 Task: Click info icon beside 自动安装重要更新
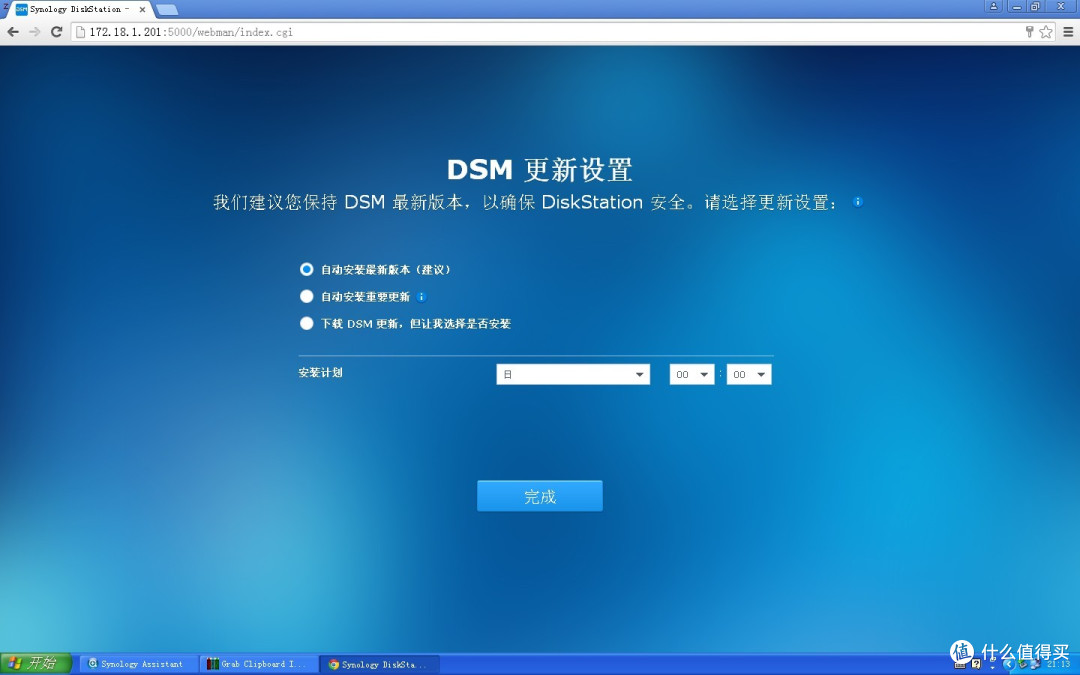point(422,297)
